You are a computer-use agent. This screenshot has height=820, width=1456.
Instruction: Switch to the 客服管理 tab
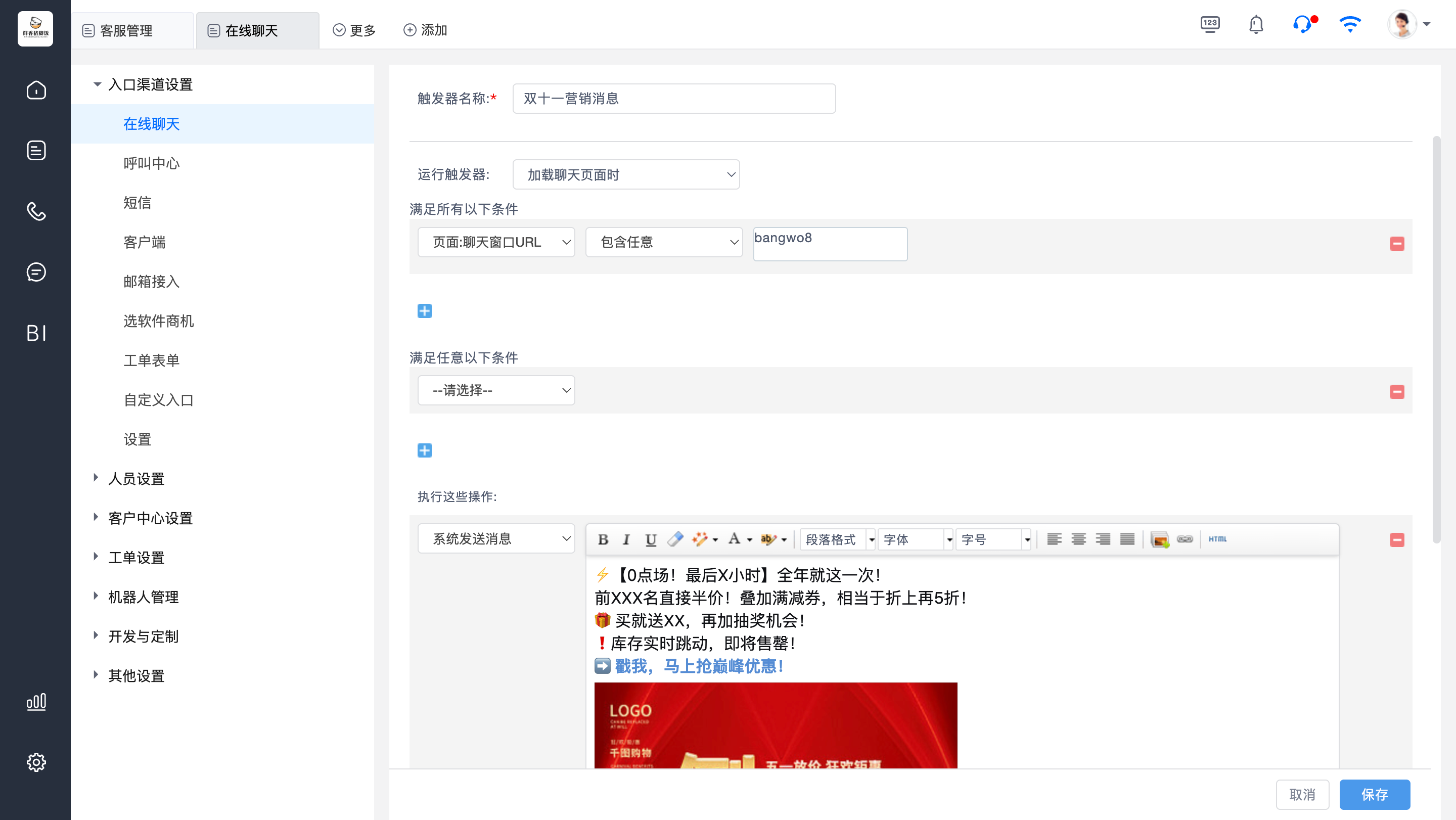click(x=125, y=30)
